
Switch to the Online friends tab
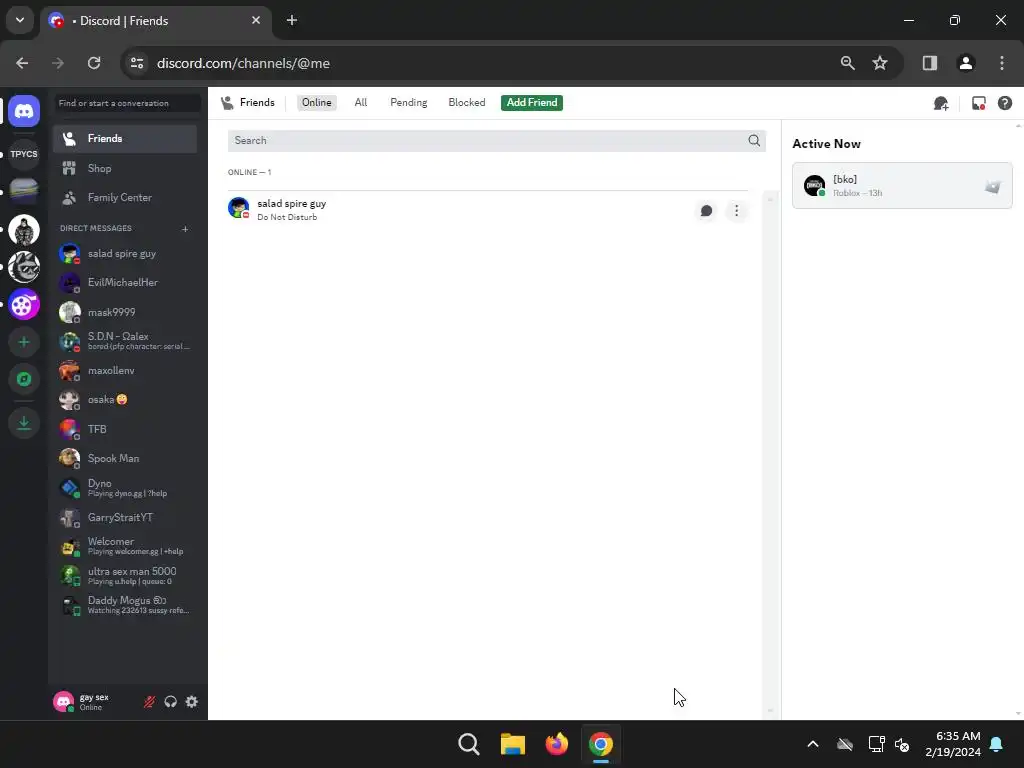[317, 103]
